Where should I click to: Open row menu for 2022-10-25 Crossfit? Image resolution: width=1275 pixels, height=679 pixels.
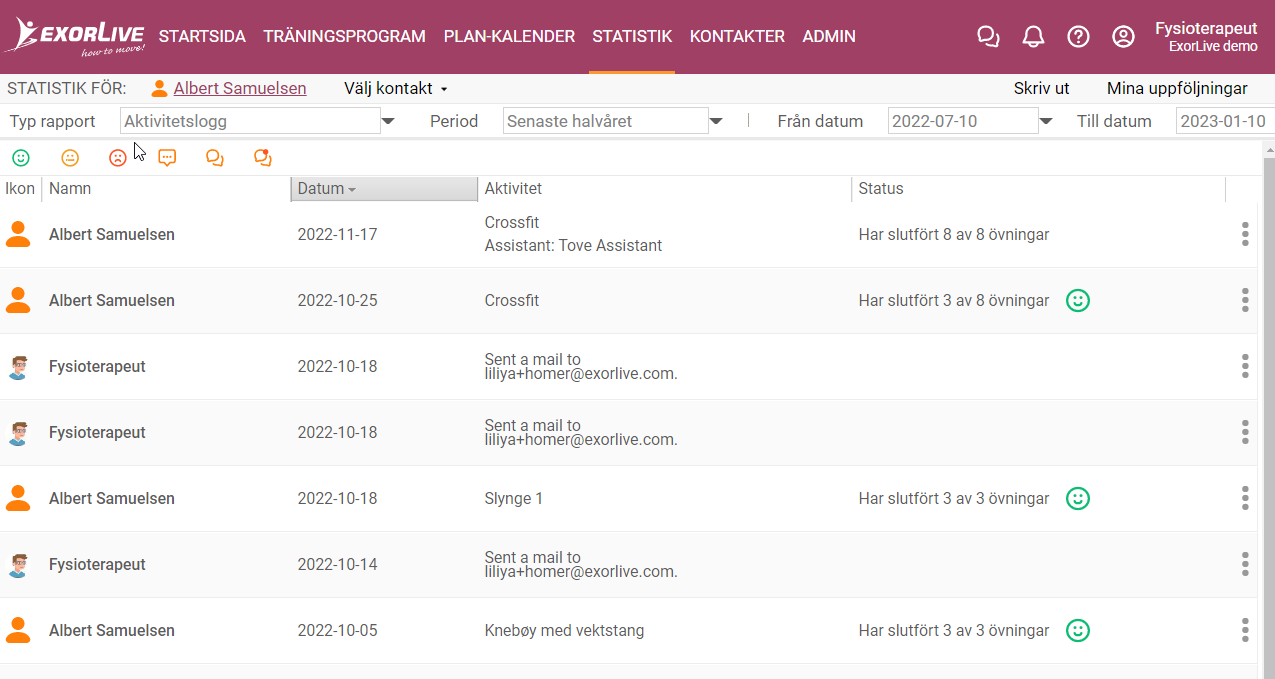click(1245, 300)
